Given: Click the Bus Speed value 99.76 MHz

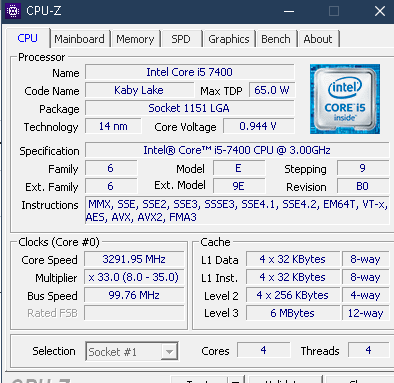Looking at the screenshot, I should click(134, 295).
